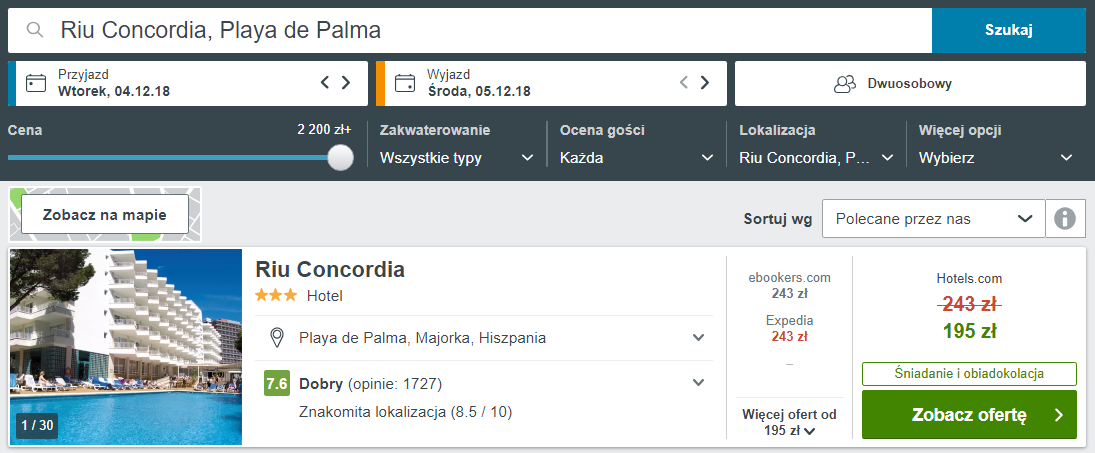1095x453 pixels.
Task: Click the search magnifier icon
Action: tap(35, 30)
